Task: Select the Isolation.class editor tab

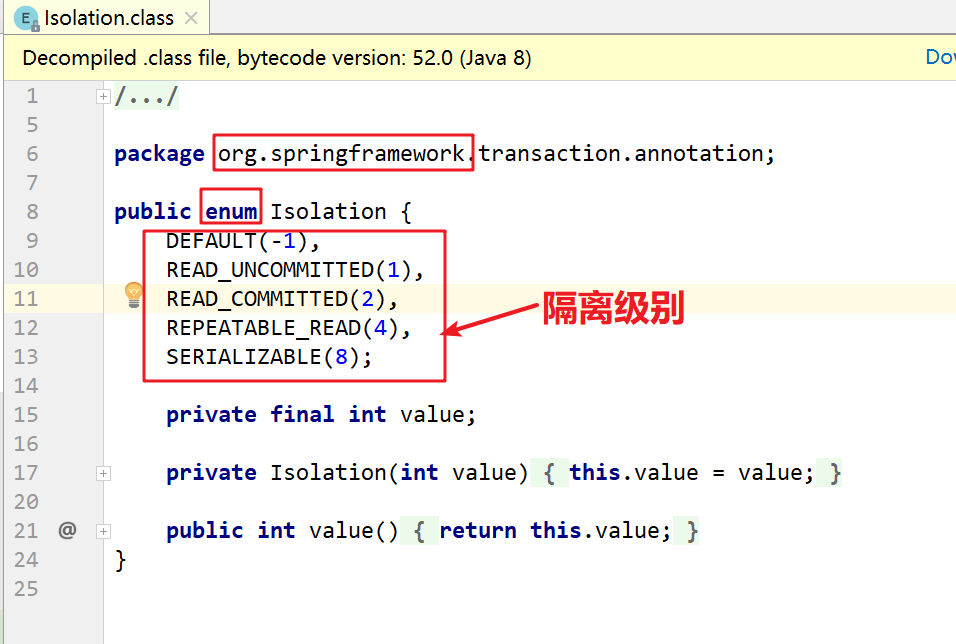Action: 107,18
